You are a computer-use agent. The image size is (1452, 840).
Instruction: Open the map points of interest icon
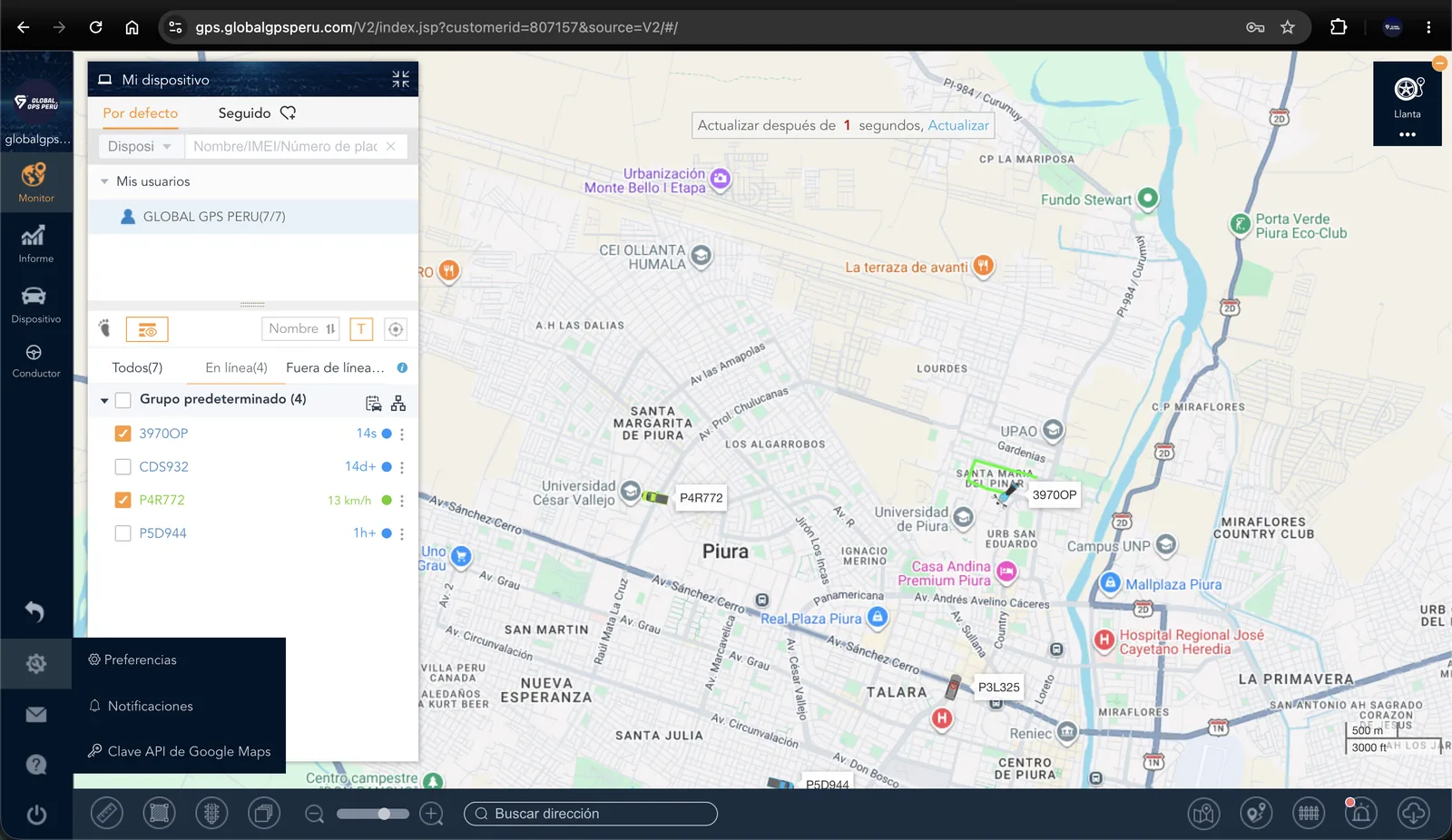(x=1203, y=813)
